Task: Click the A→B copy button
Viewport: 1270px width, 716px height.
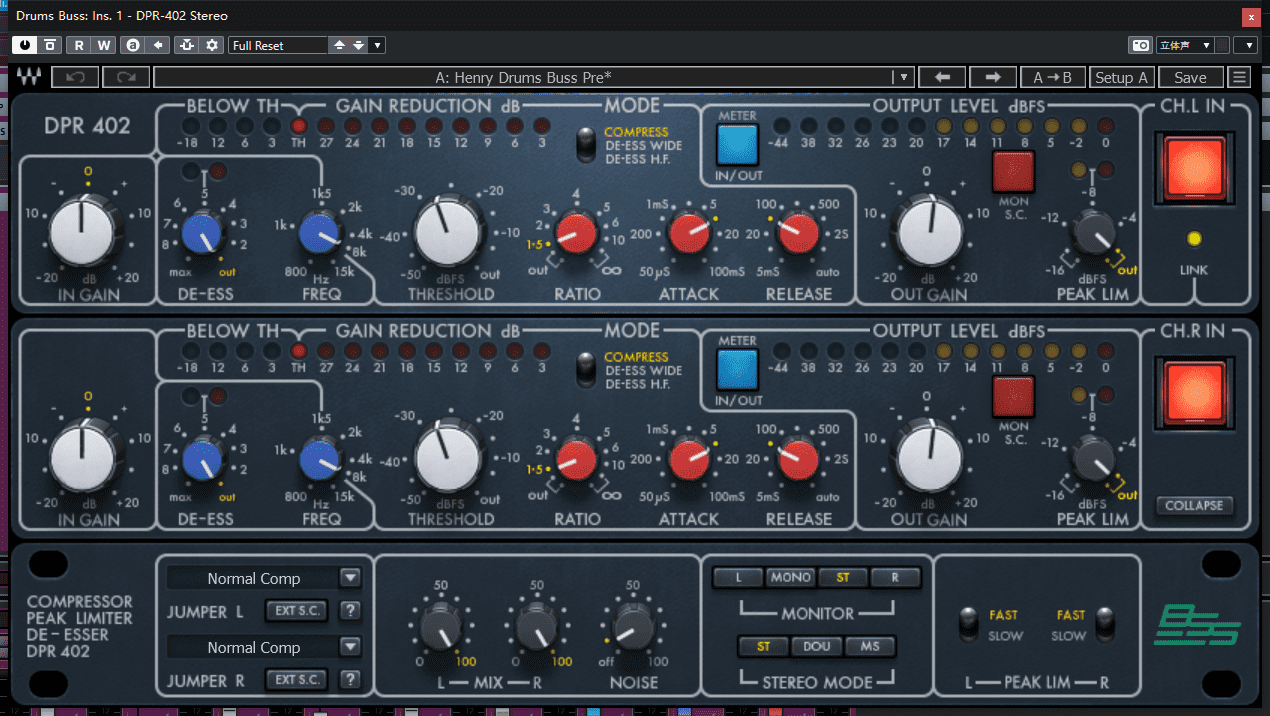Action: [x=1052, y=77]
